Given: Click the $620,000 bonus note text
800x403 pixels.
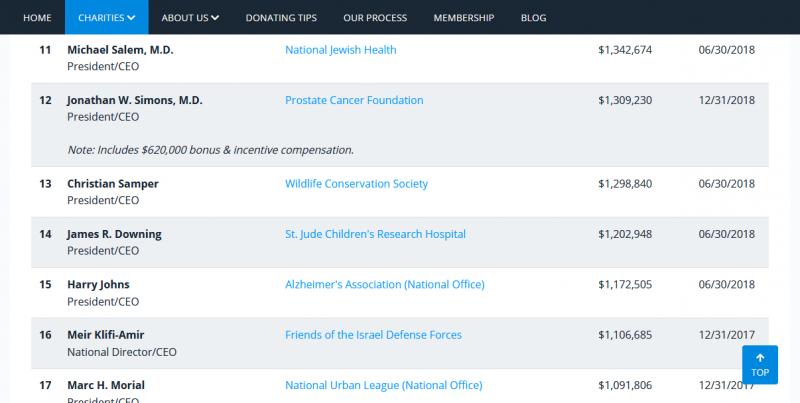Looking at the screenshot, I should (x=211, y=150).
